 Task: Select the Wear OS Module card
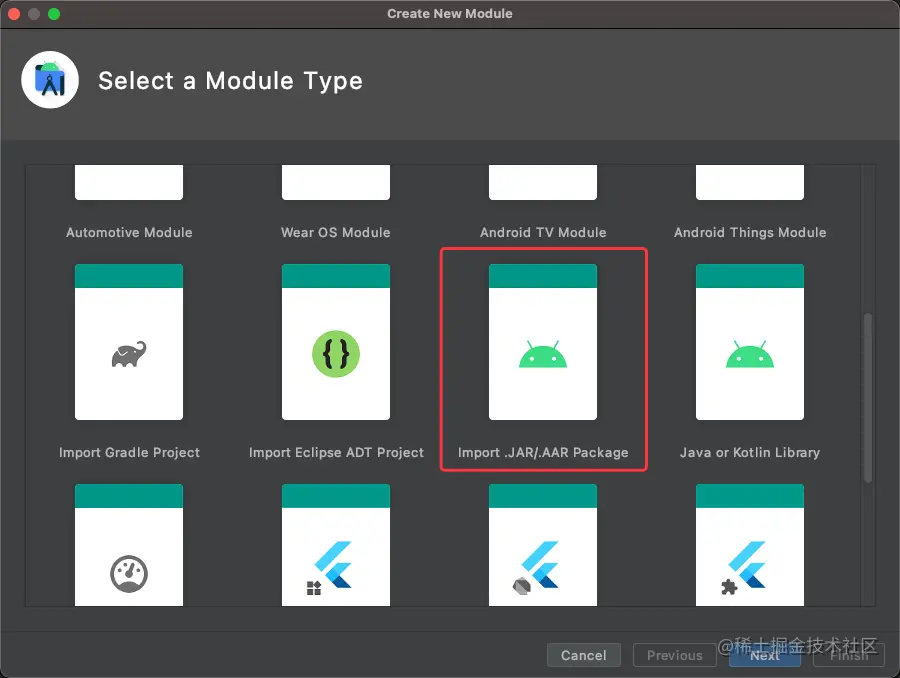336,183
